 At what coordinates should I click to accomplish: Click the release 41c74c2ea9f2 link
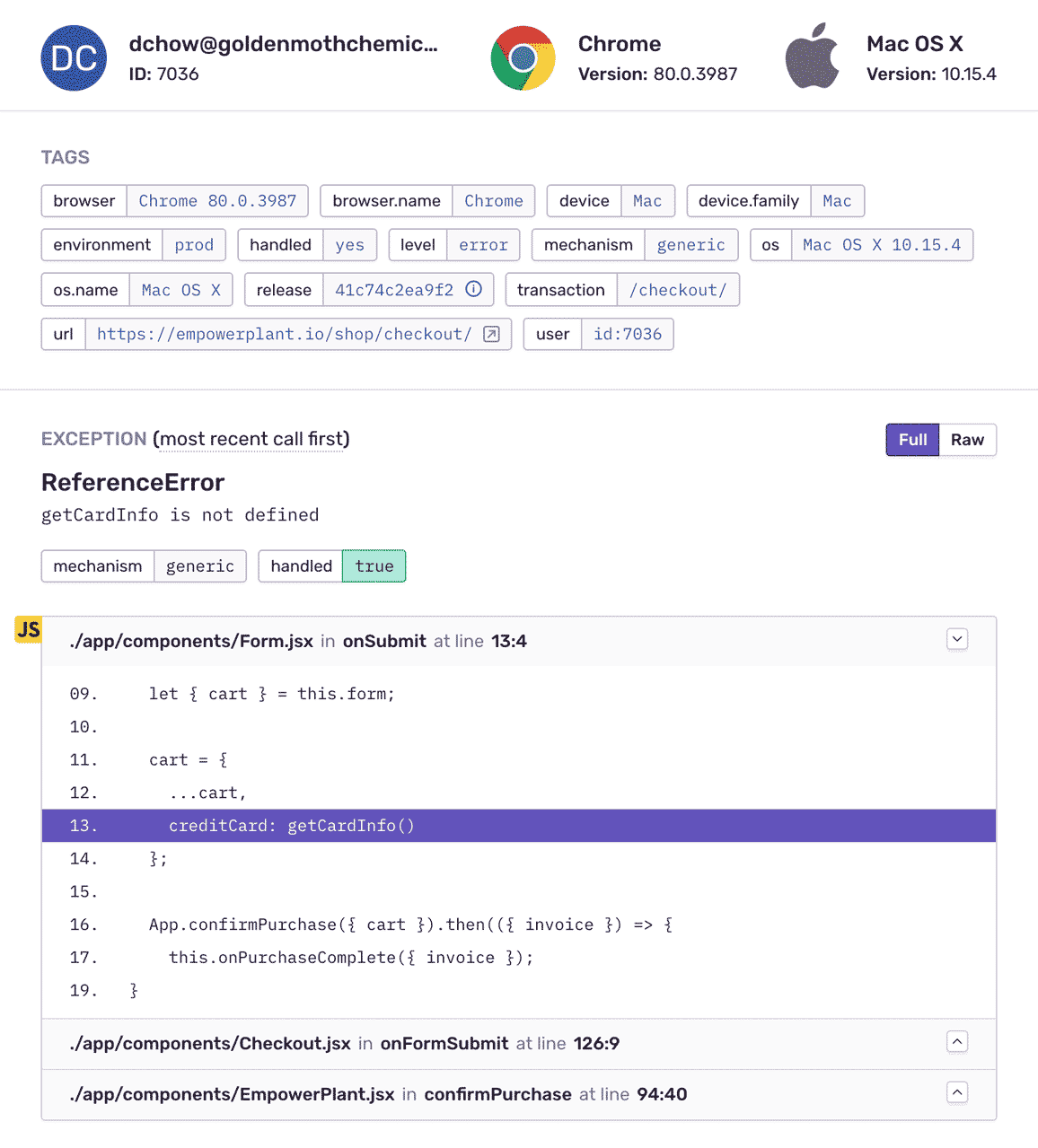click(x=396, y=289)
